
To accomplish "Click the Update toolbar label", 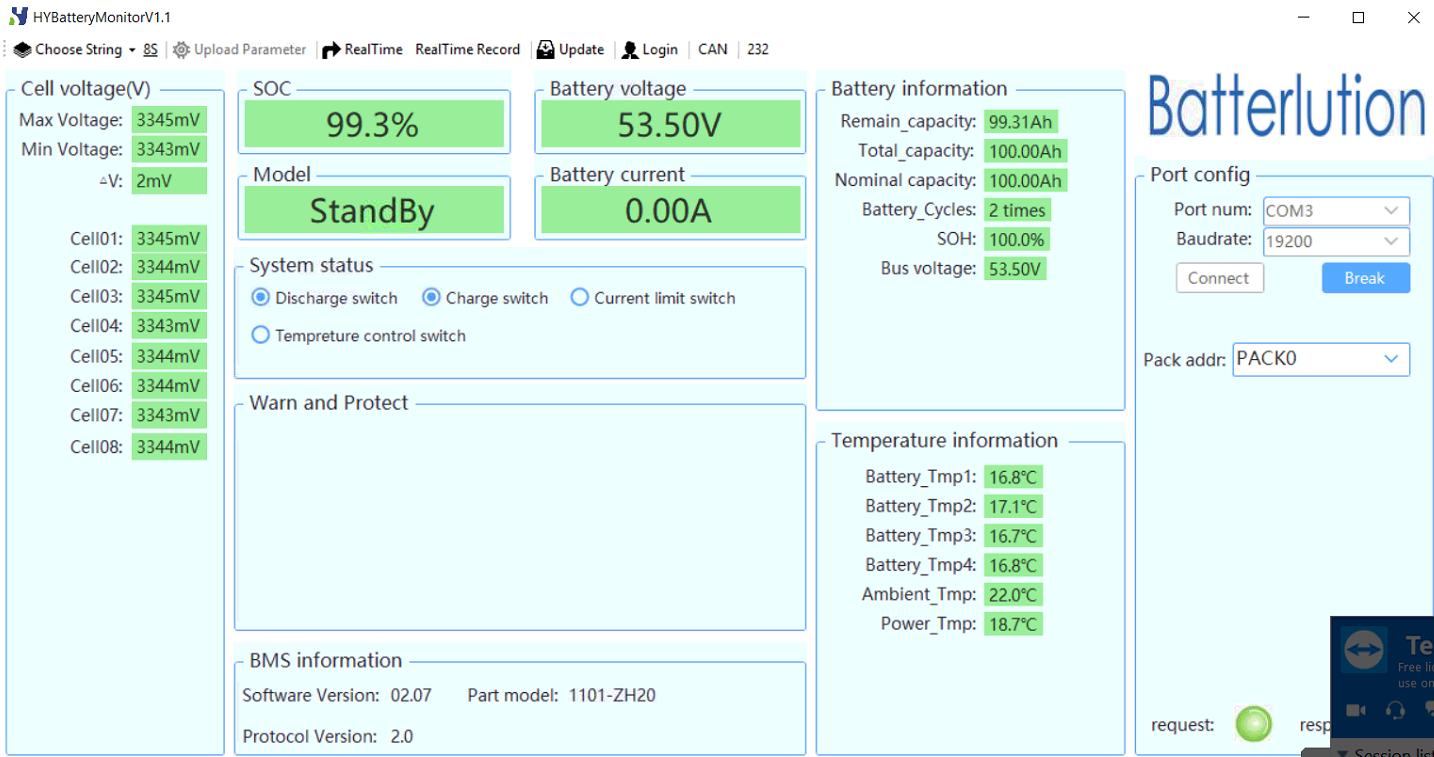I will click(x=581, y=49).
